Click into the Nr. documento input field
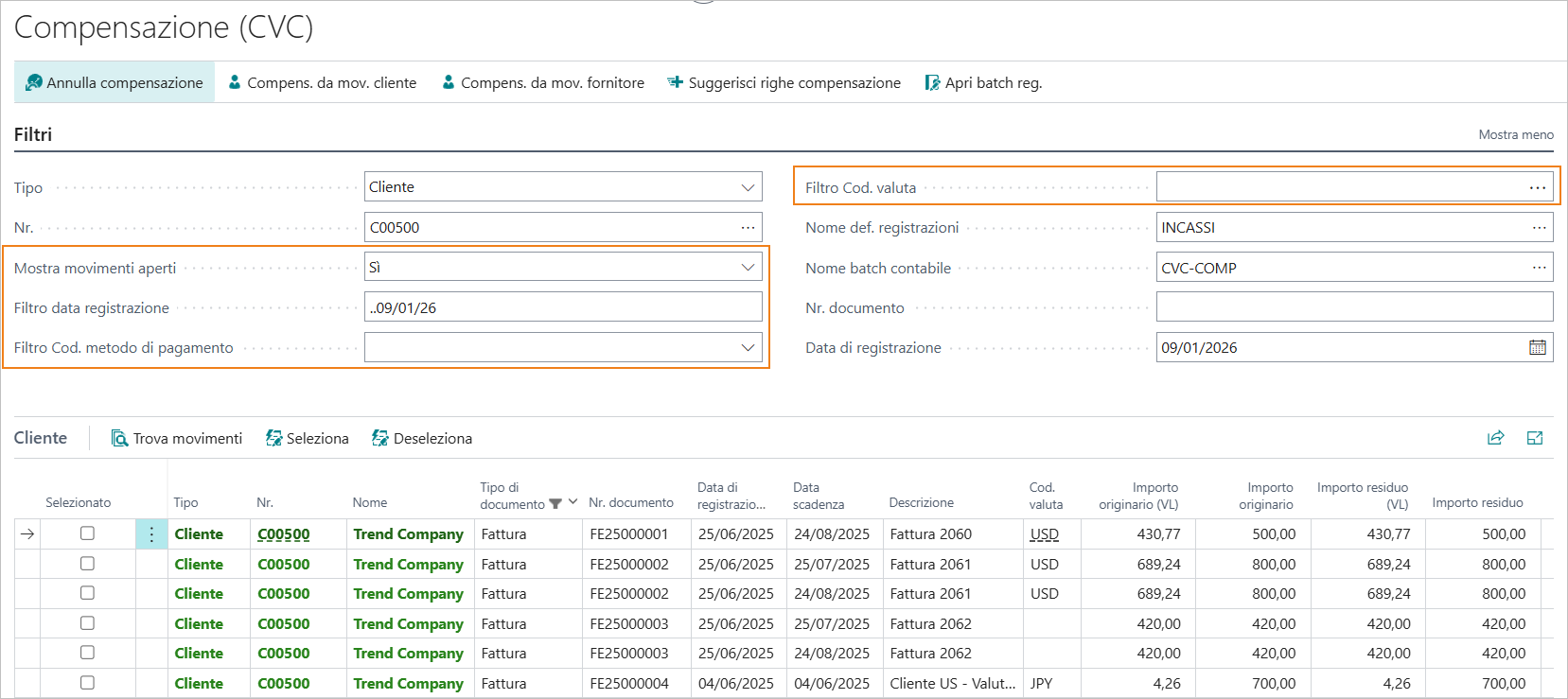The height and width of the screenshot is (699, 1568). (1353, 307)
